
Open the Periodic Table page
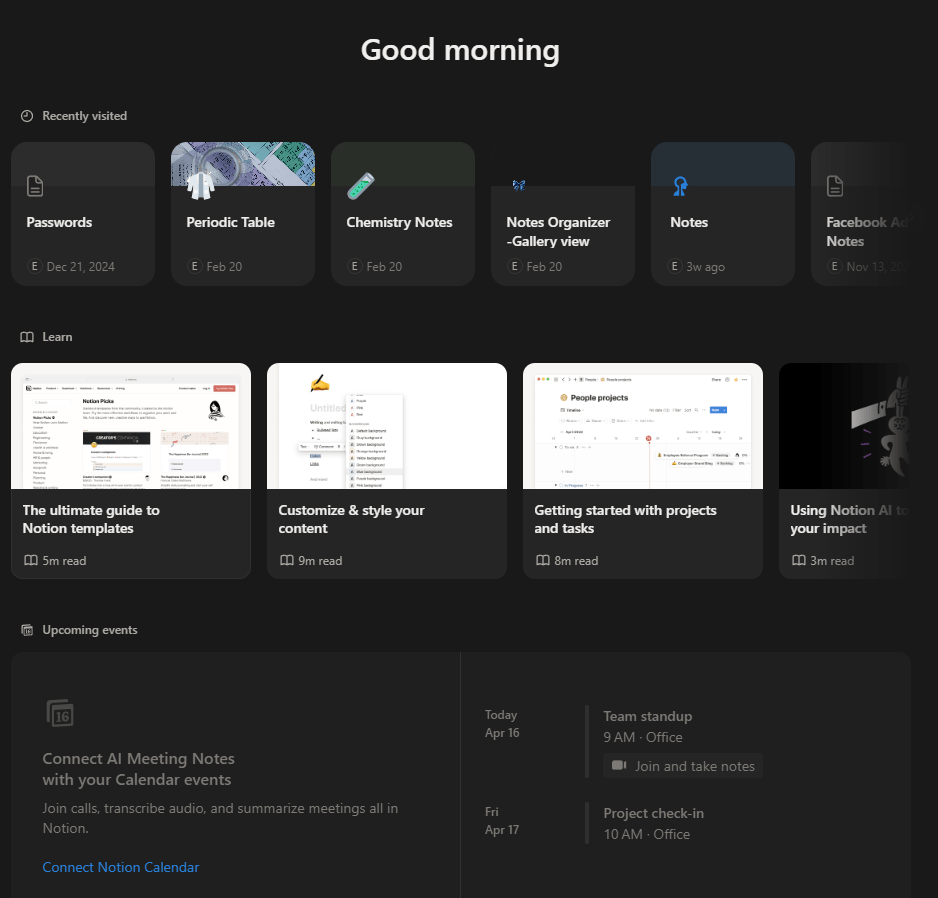click(x=242, y=213)
